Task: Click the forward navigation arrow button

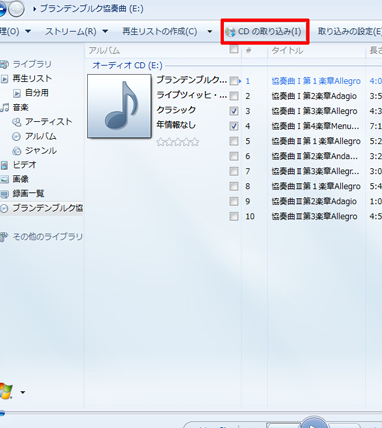Action: tap(16, 9)
